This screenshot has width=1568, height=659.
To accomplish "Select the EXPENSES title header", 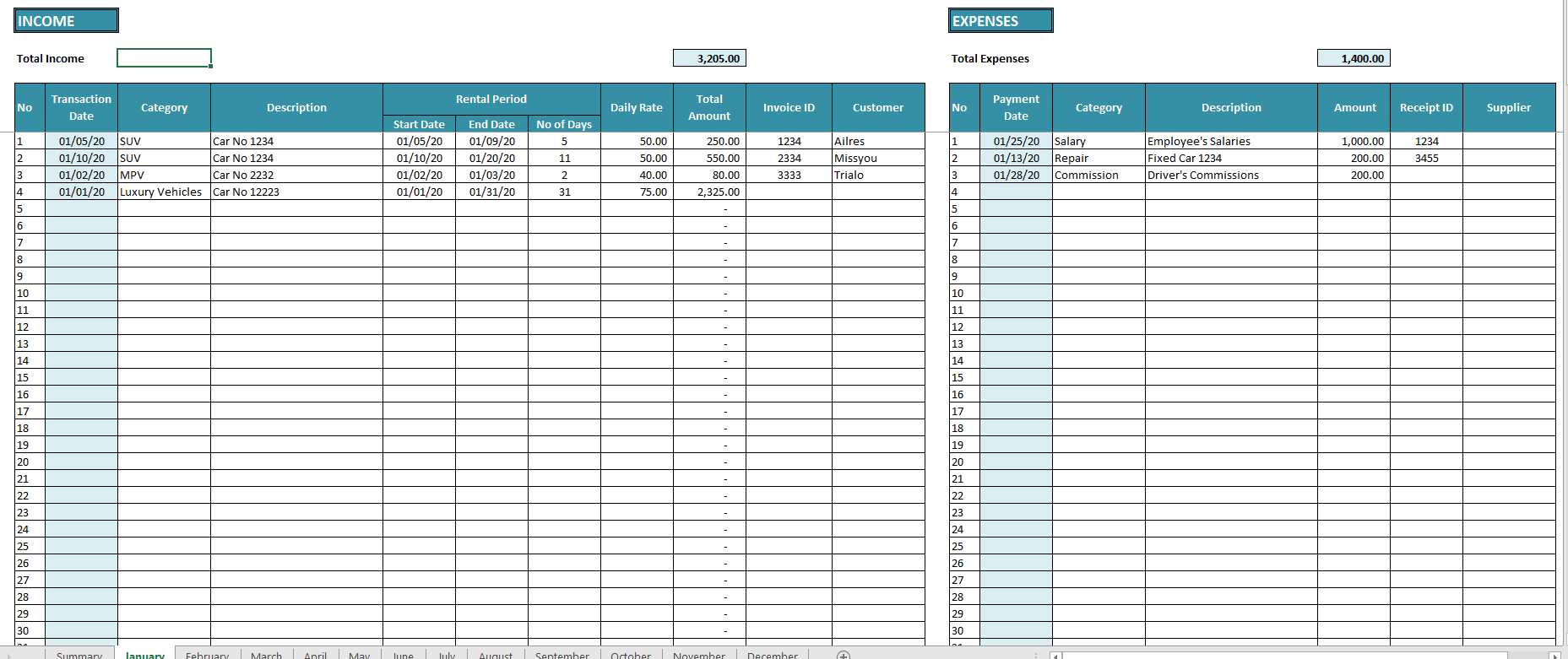I will (x=1000, y=21).
